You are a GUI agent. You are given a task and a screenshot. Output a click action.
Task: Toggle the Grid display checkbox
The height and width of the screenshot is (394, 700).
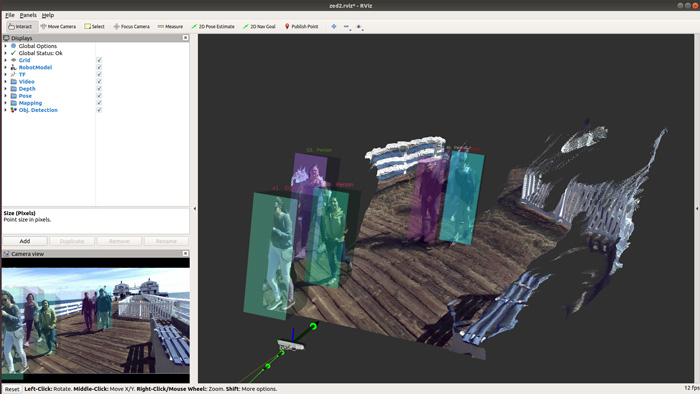[99, 60]
